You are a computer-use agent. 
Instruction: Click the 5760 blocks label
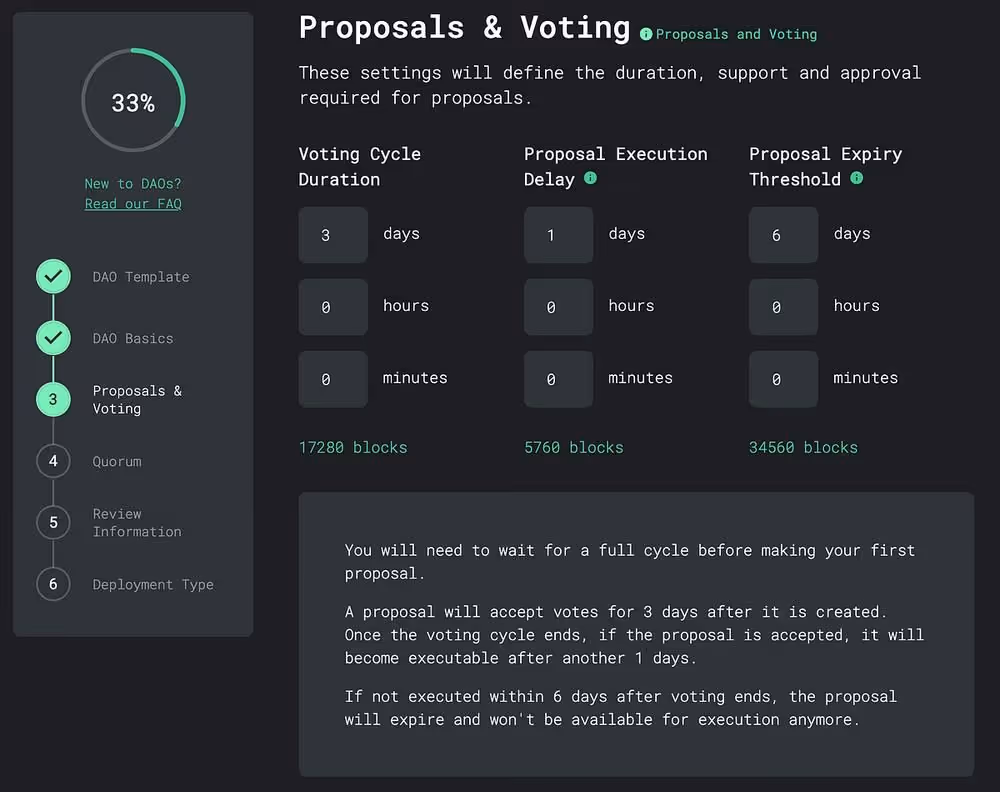(x=573, y=447)
